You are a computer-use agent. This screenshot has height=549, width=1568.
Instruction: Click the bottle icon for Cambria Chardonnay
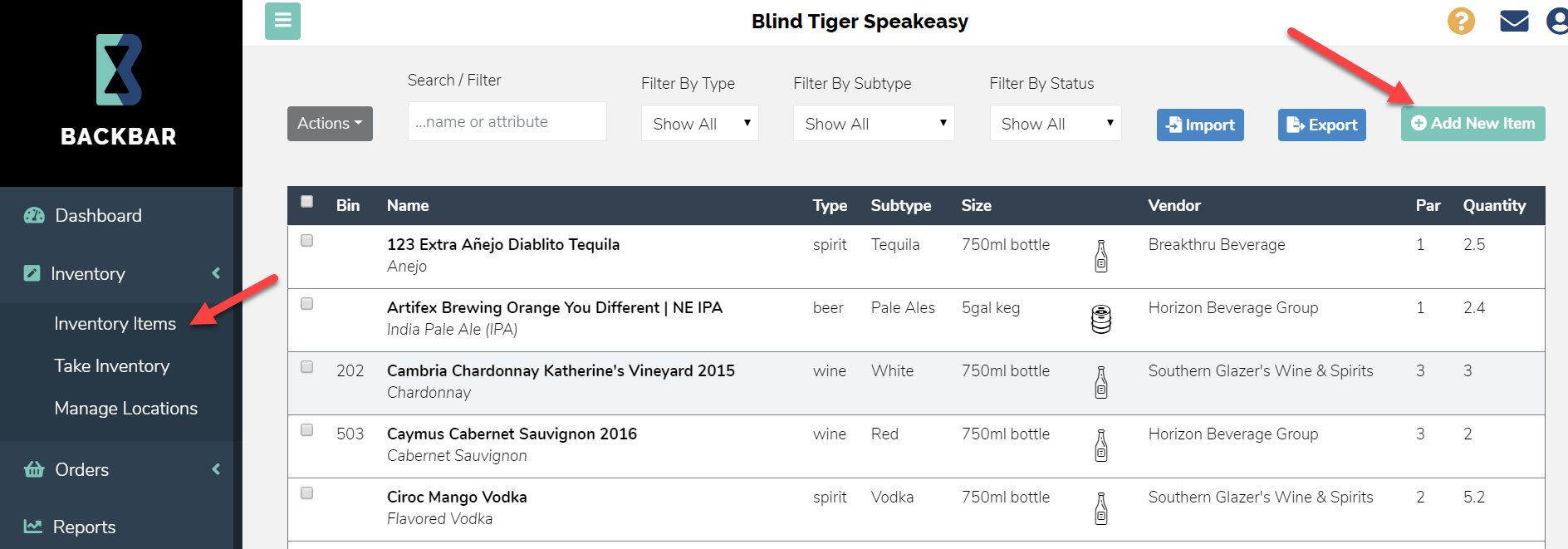[1101, 382]
